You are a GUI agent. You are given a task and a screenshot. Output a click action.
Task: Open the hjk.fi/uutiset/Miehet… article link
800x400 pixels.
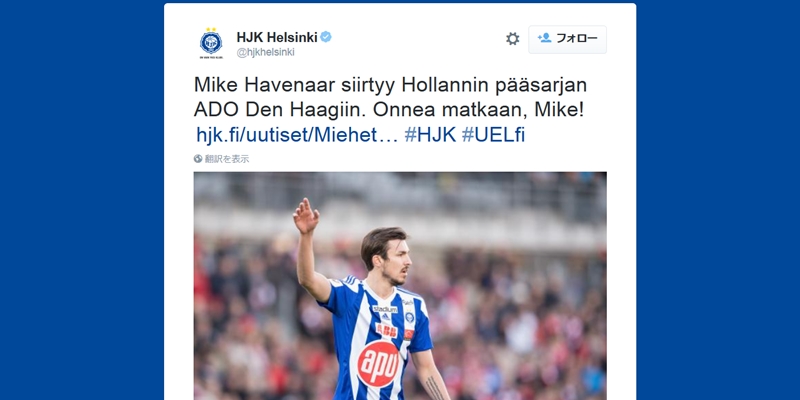tap(297, 135)
